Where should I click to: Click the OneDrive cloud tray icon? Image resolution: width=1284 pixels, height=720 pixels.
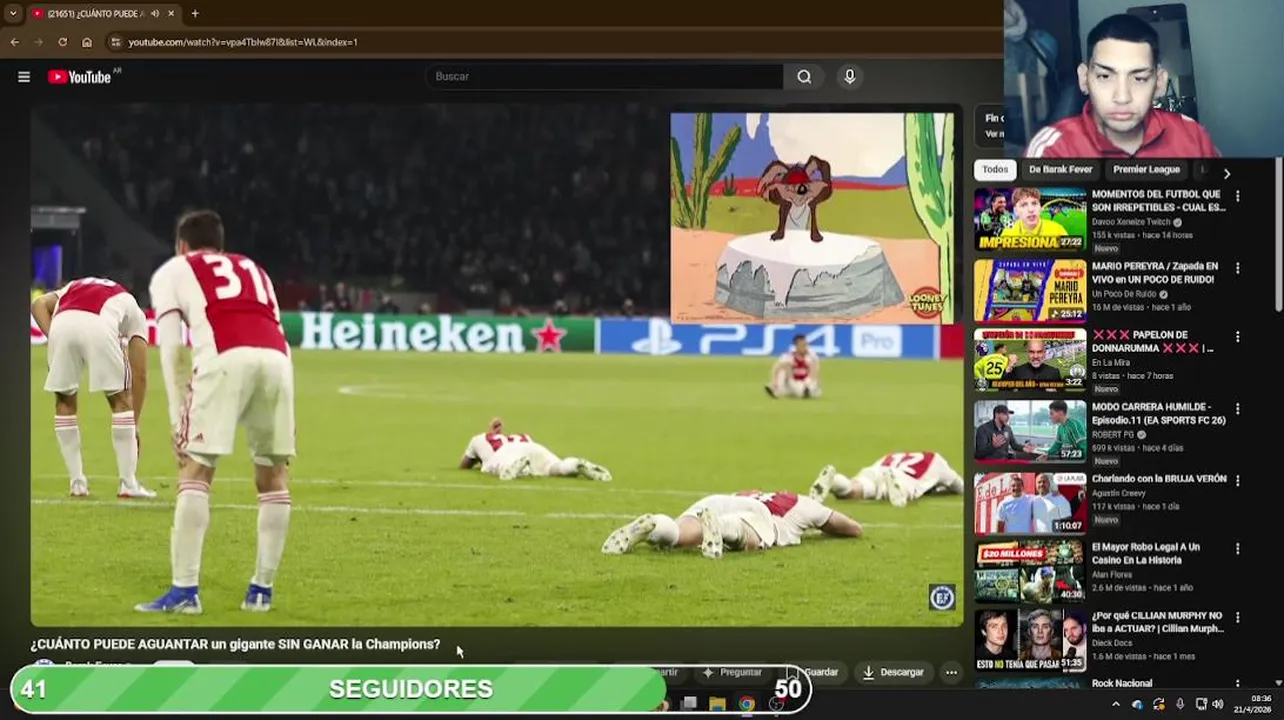[1137, 704]
